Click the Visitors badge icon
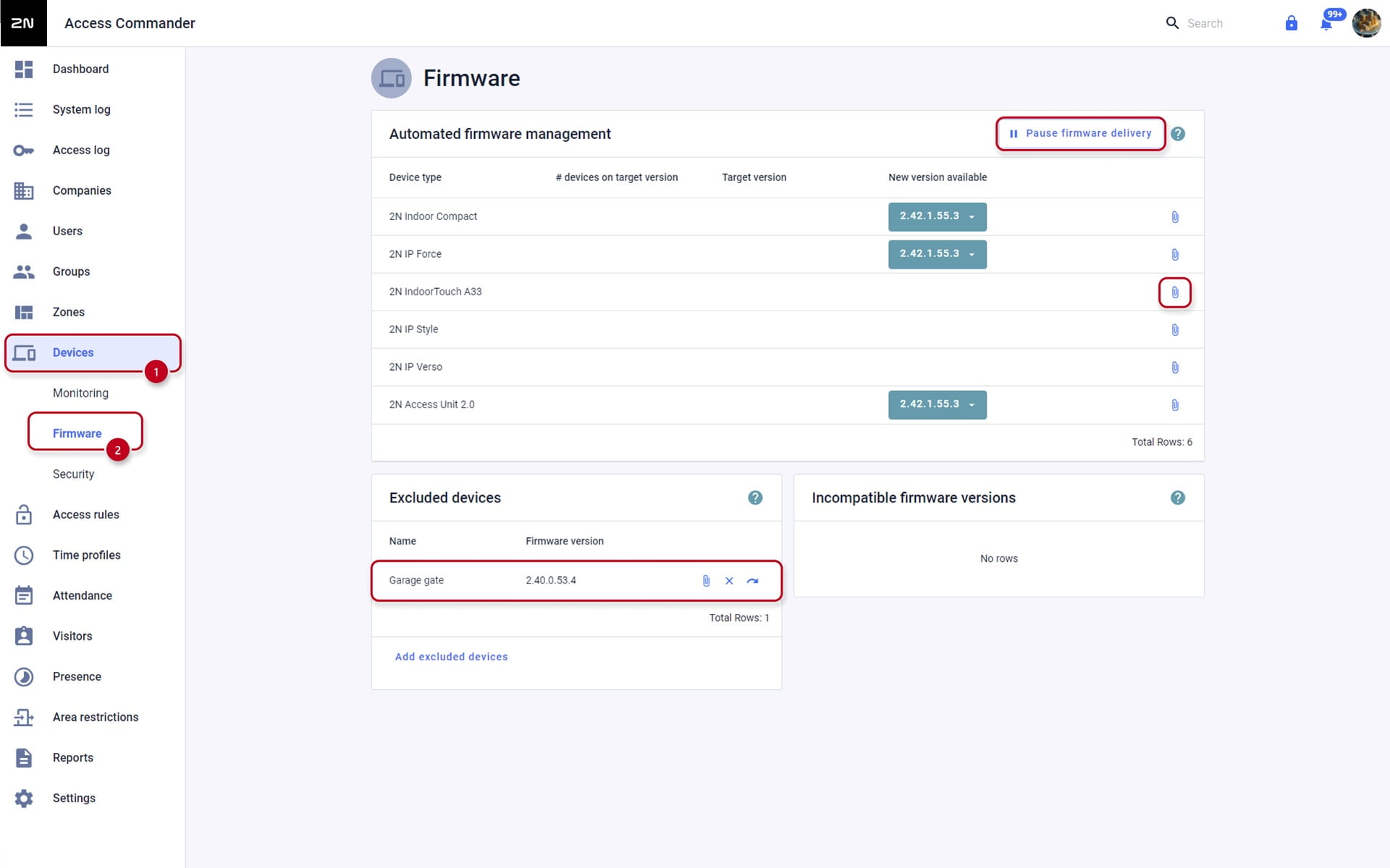The height and width of the screenshot is (868, 1390). click(23, 636)
